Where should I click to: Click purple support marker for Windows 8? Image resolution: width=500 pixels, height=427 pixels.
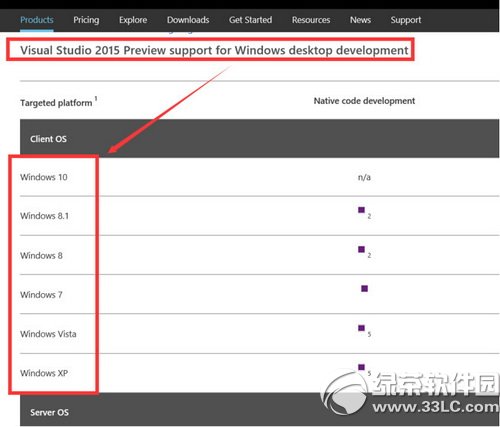coord(361,249)
